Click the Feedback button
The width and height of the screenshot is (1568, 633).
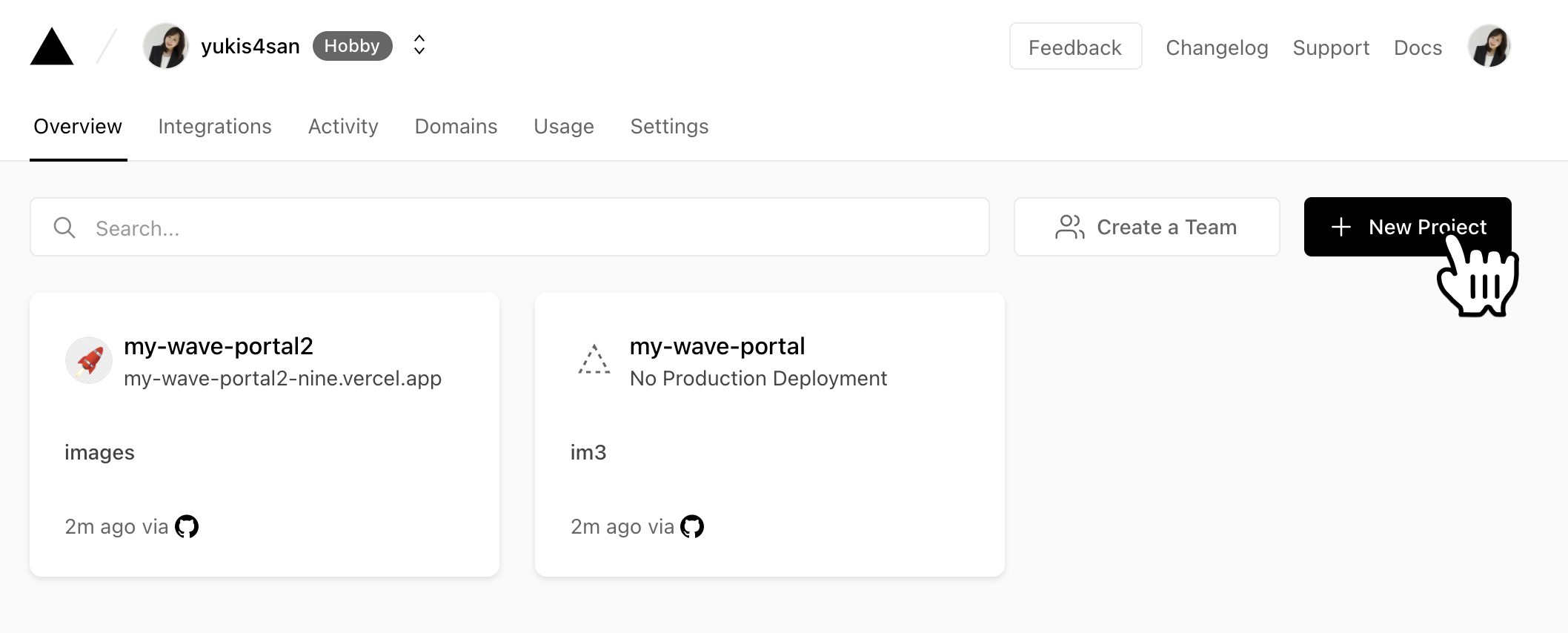(x=1075, y=47)
